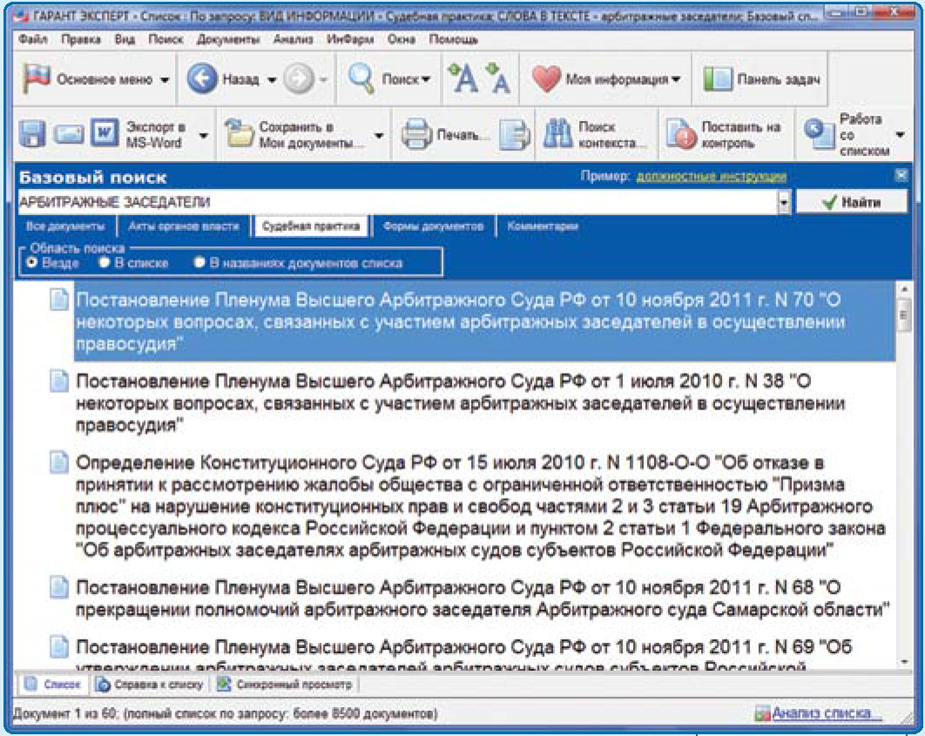The height and width of the screenshot is (736, 925).
Task: Open the Анализ списка link
Action: (820, 714)
